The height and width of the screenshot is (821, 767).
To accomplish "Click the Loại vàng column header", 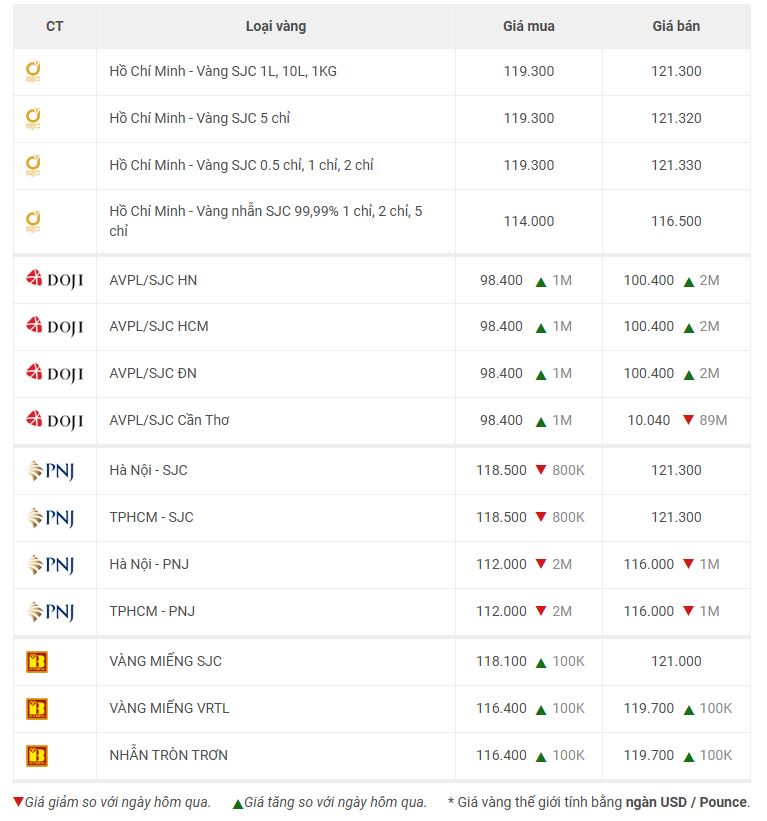I will (x=276, y=26).
